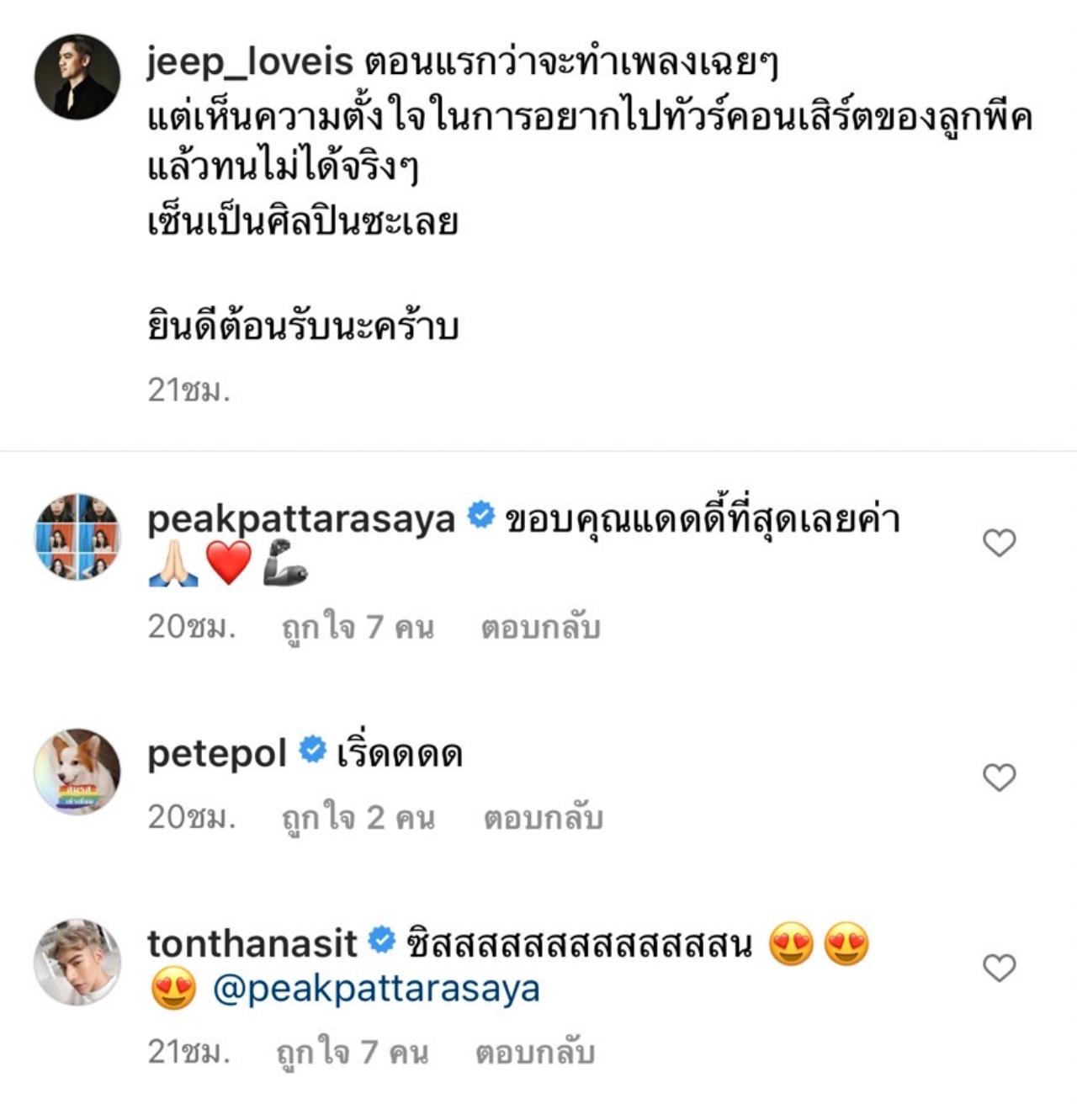
Task: View petepol's corgi profile picture
Action: tap(77, 772)
